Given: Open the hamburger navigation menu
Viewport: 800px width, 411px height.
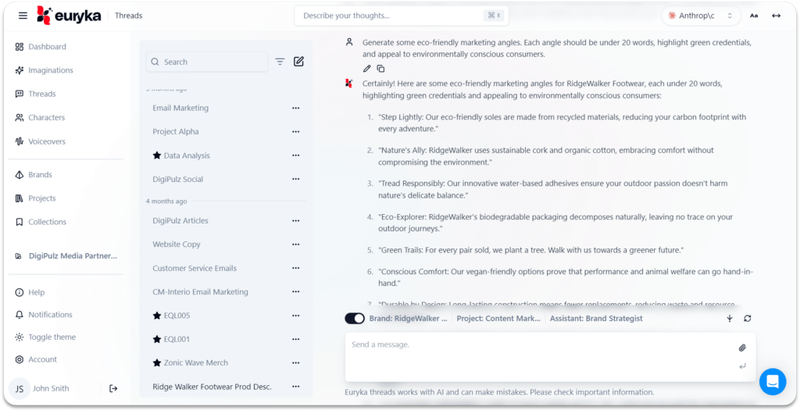Looking at the screenshot, I should click(23, 15).
